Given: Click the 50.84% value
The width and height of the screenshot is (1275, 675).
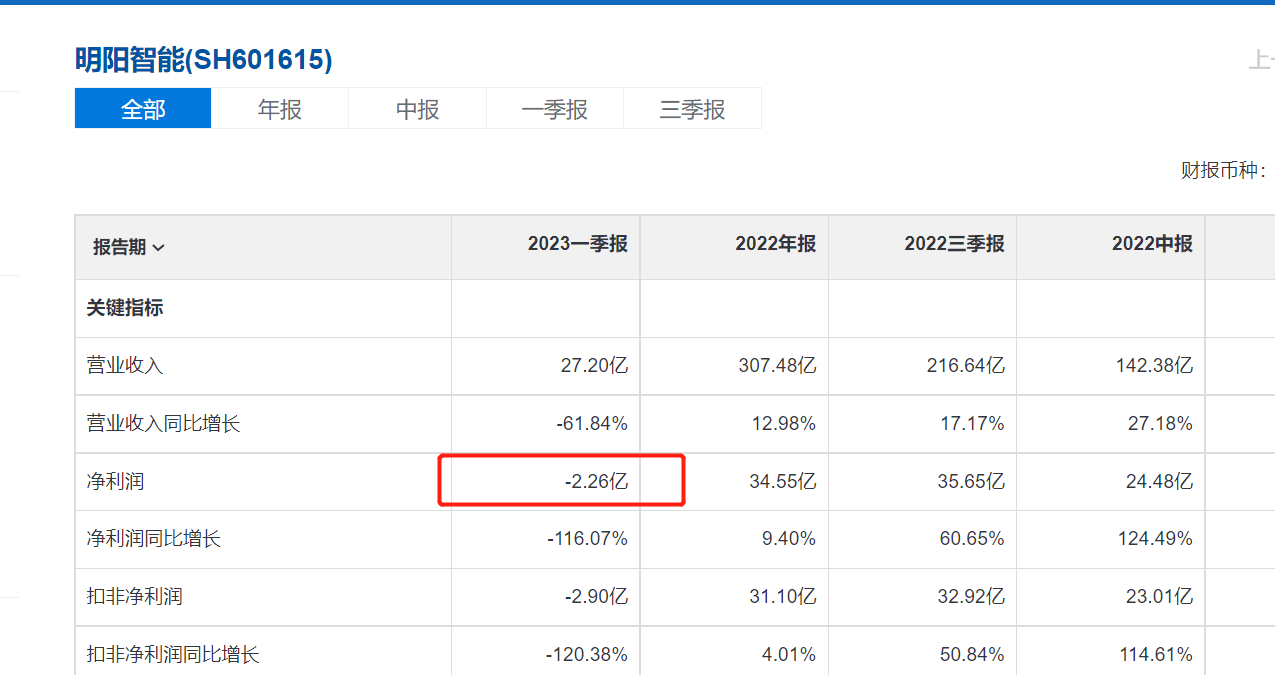Looking at the screenshot, I should (x=972, y=655).
